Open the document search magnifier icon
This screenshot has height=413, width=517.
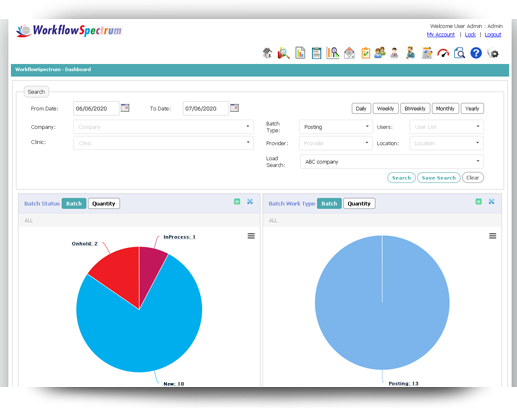tap(459, 53)
